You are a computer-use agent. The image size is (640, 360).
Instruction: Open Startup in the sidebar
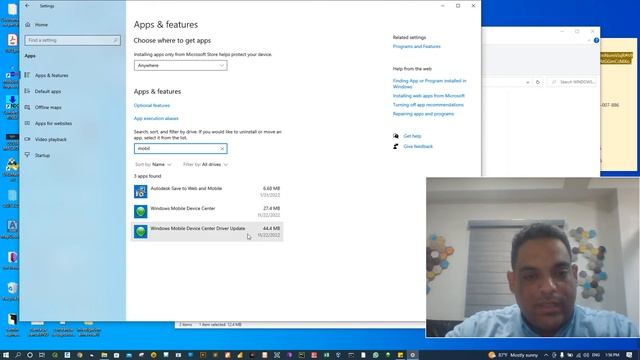point(42,156)
